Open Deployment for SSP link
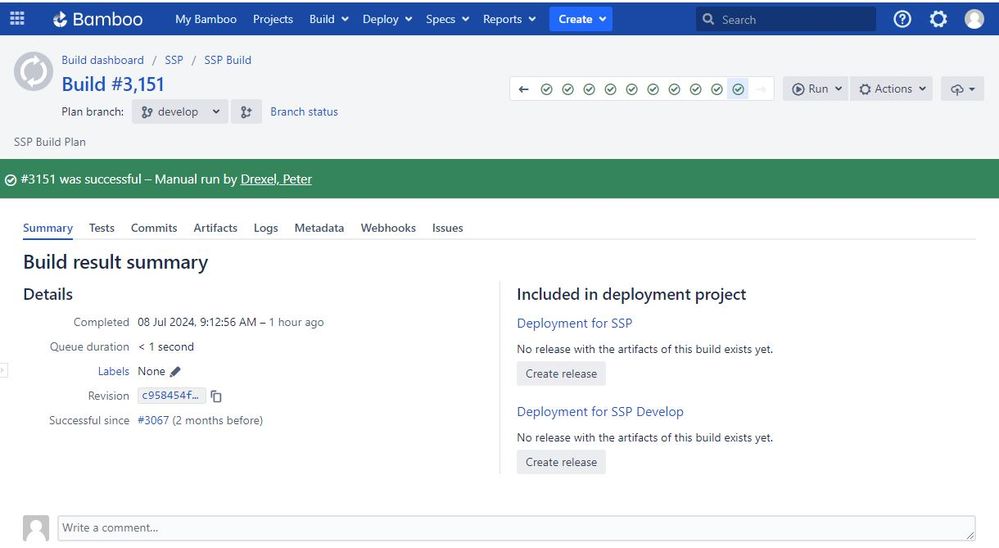This screenshot has height=548, width=999. (x=574, y=323)
